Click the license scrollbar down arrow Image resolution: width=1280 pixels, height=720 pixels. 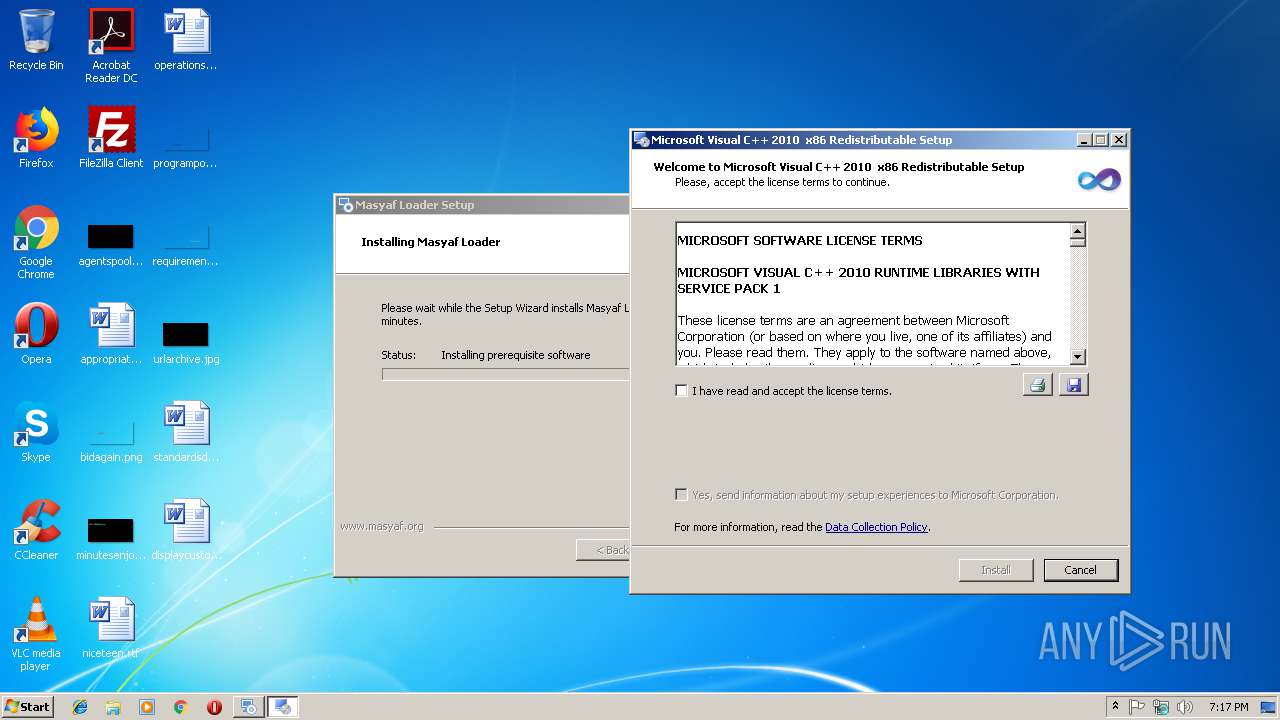[x=1078, y=357]
